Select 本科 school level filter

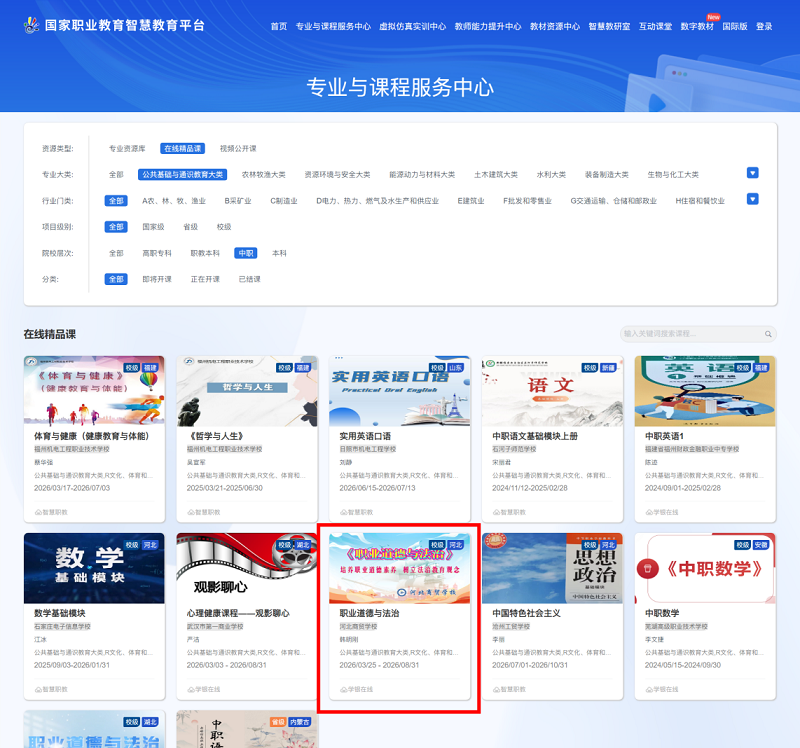[x=279, y=254]
